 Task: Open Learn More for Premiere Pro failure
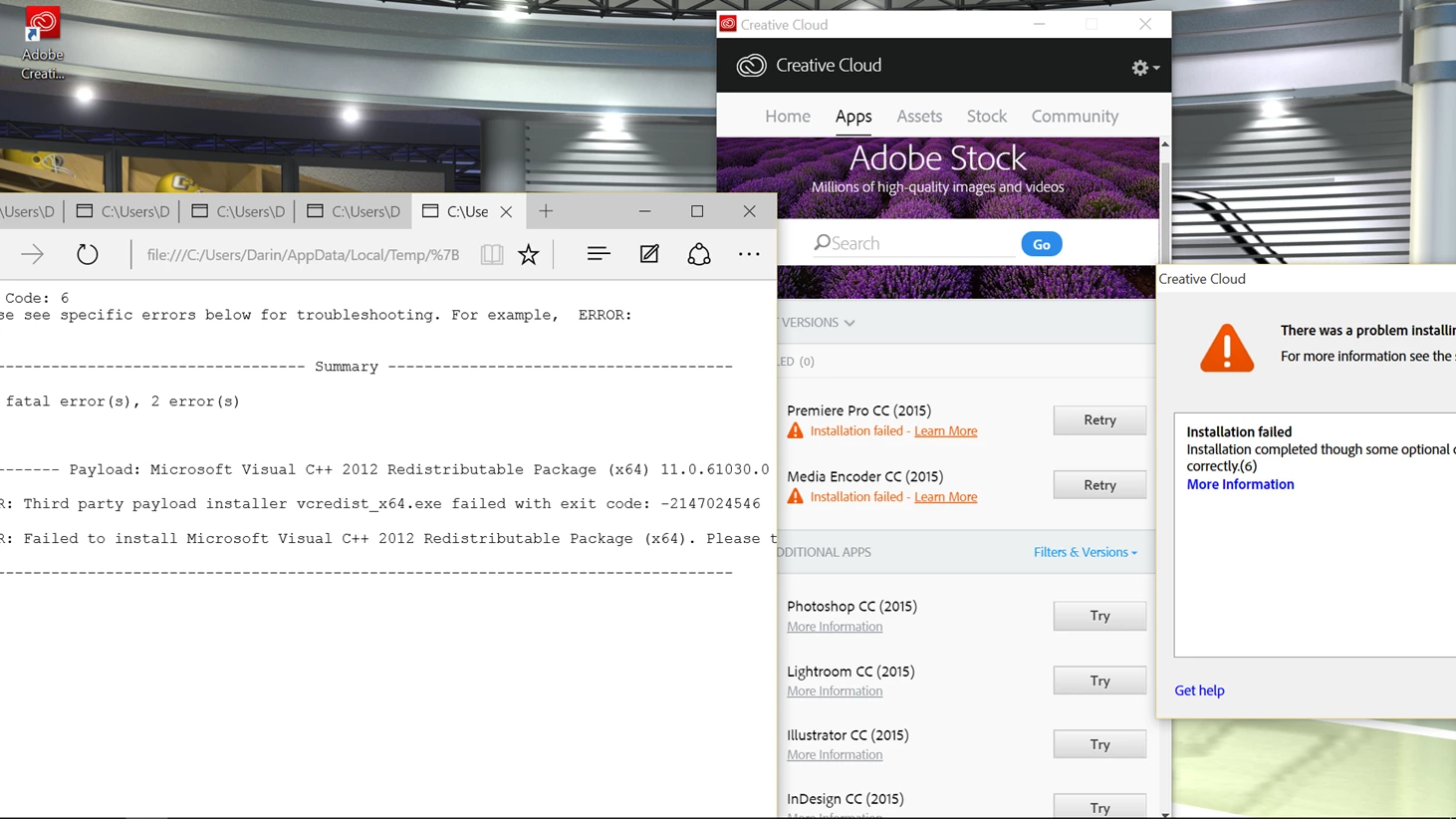945,430
